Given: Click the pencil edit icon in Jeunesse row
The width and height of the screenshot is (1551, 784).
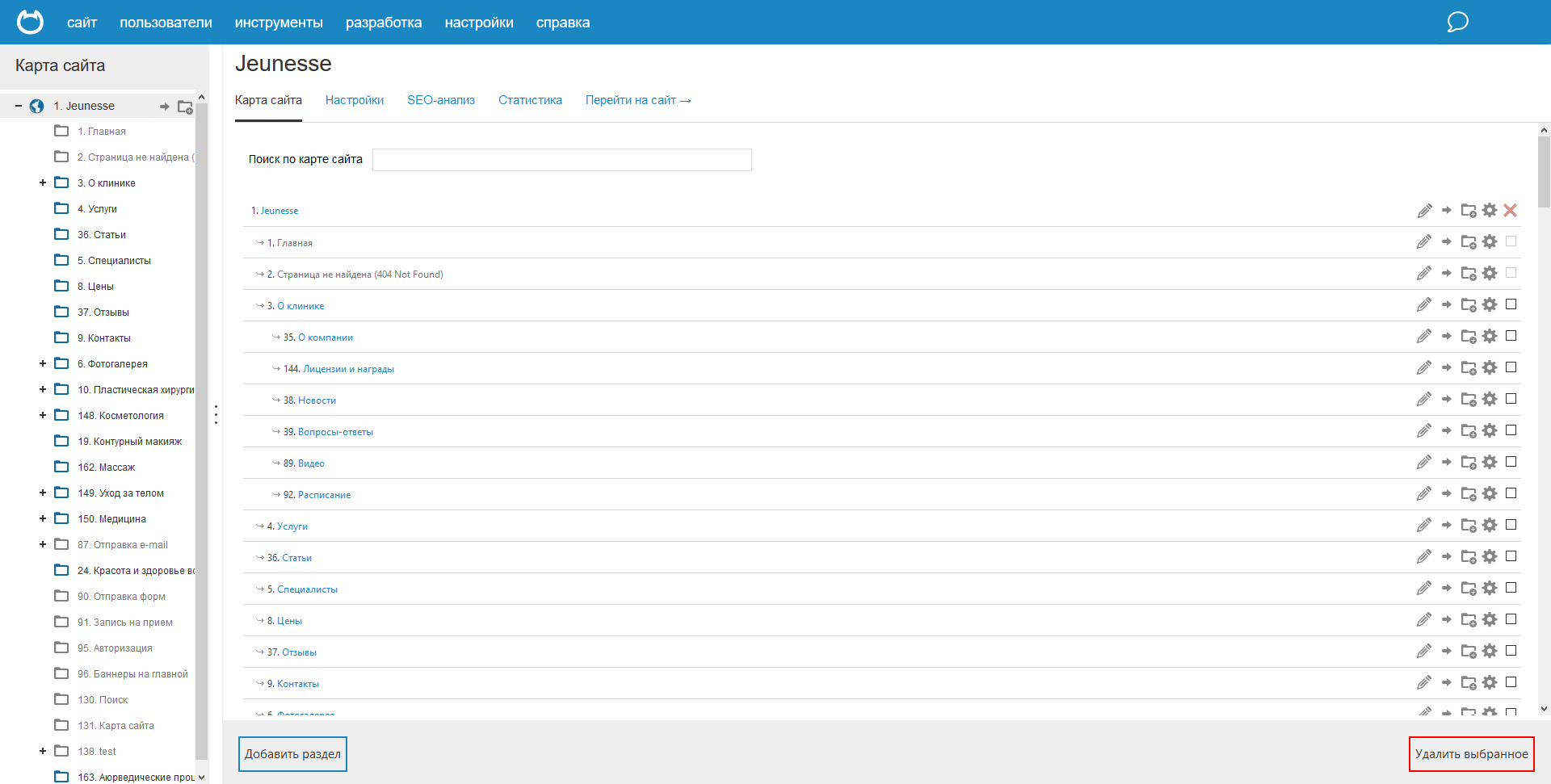Looking at the screenshot, I should click(x=1424, y=211).
